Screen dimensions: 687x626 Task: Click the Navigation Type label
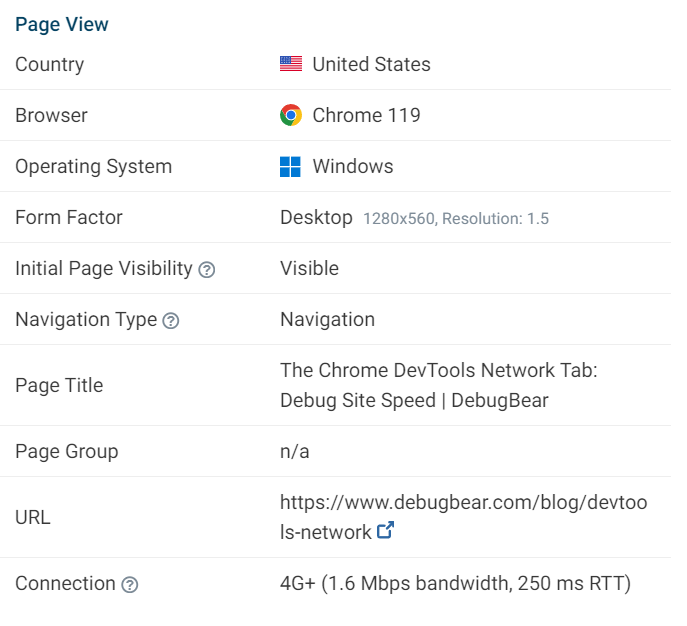(x=86, y=320)
